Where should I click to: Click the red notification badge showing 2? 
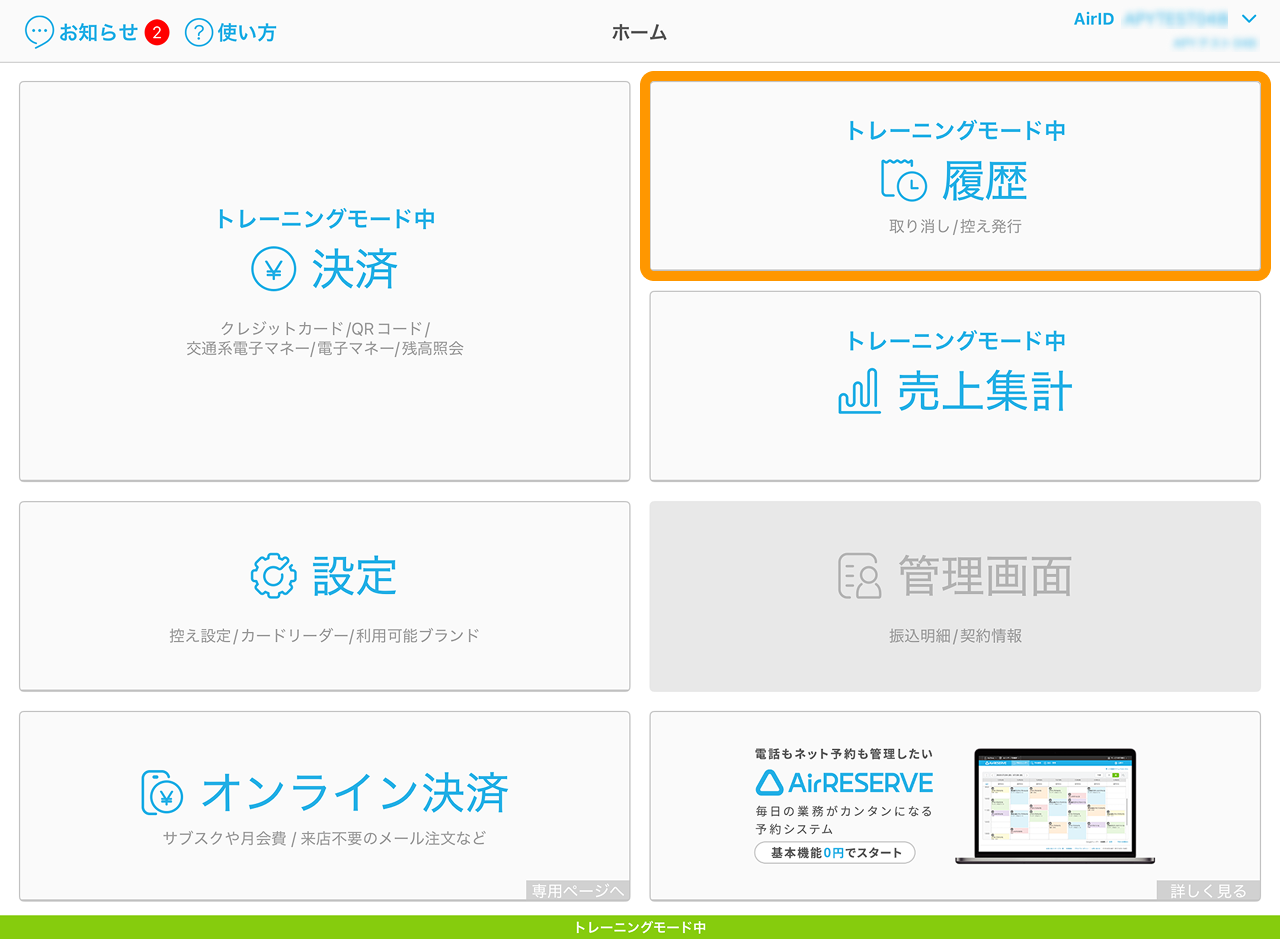(x=156, y=33)
